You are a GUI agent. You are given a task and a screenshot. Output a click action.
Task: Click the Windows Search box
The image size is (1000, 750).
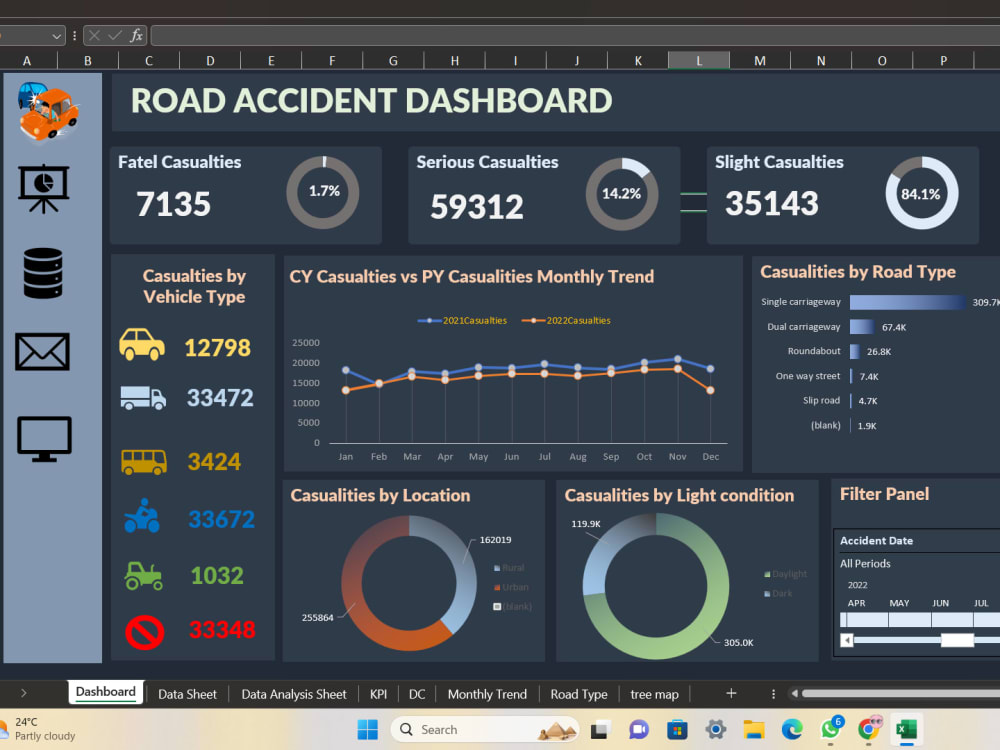click(x=485, y=729)
